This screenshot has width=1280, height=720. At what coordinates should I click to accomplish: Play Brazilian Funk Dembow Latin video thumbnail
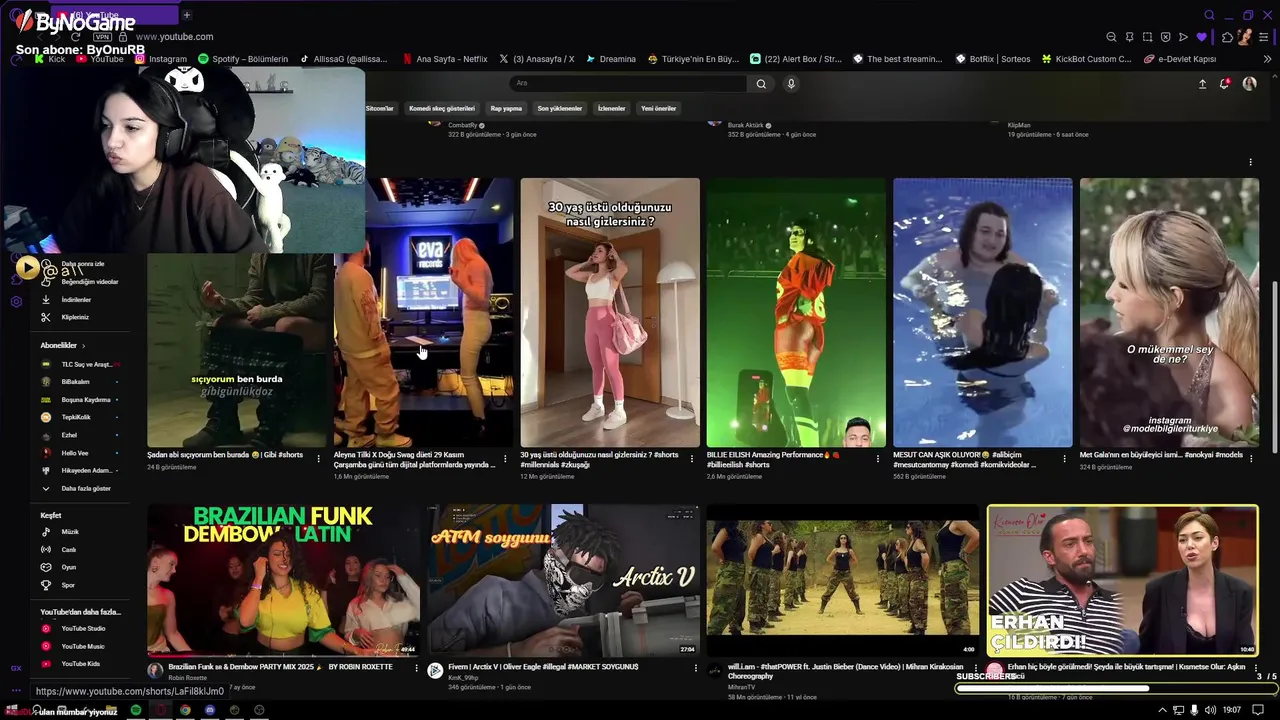(x=284, y=580)
